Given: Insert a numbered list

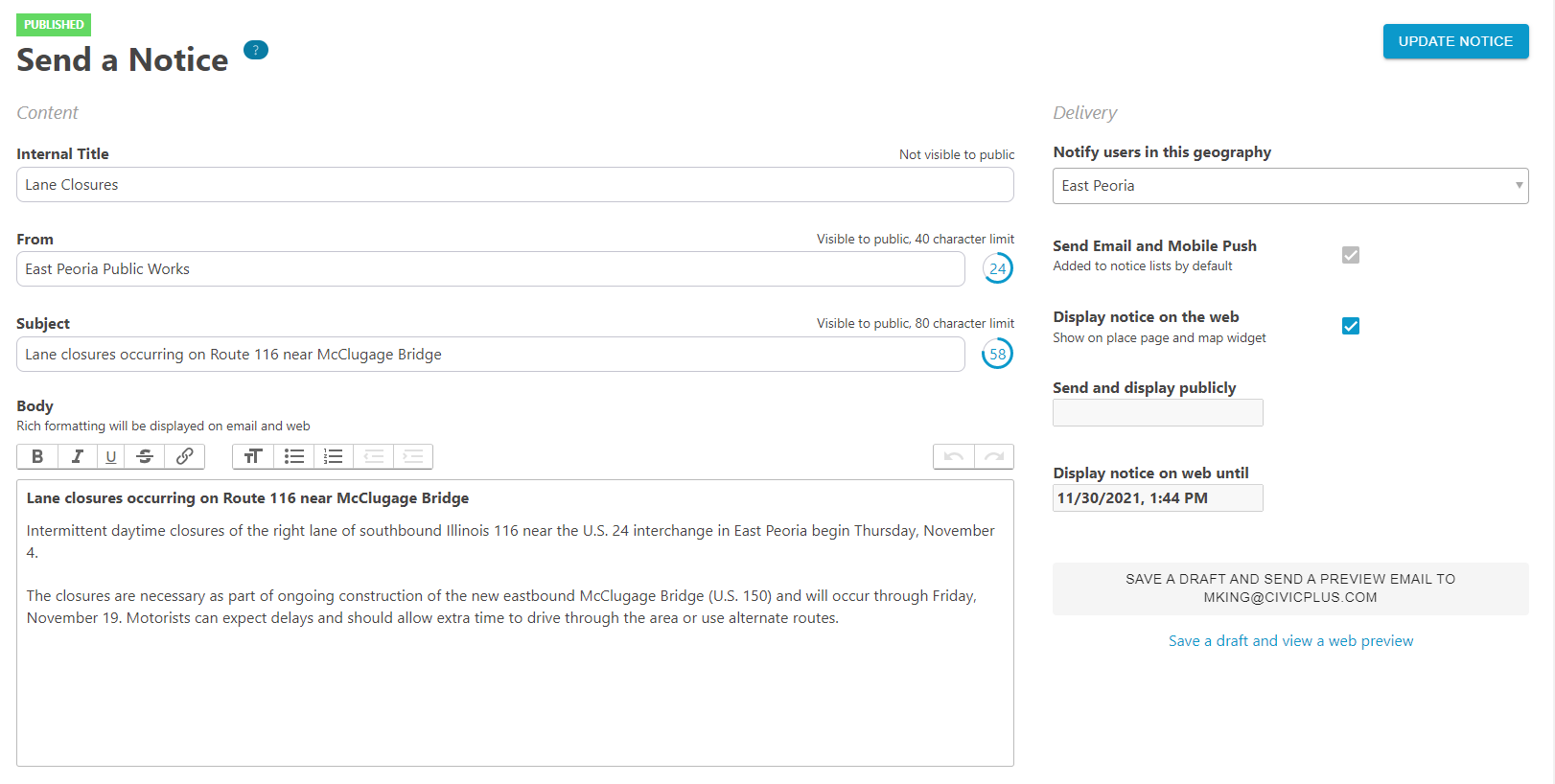Looking at the screenshot, I should [334, 456].
